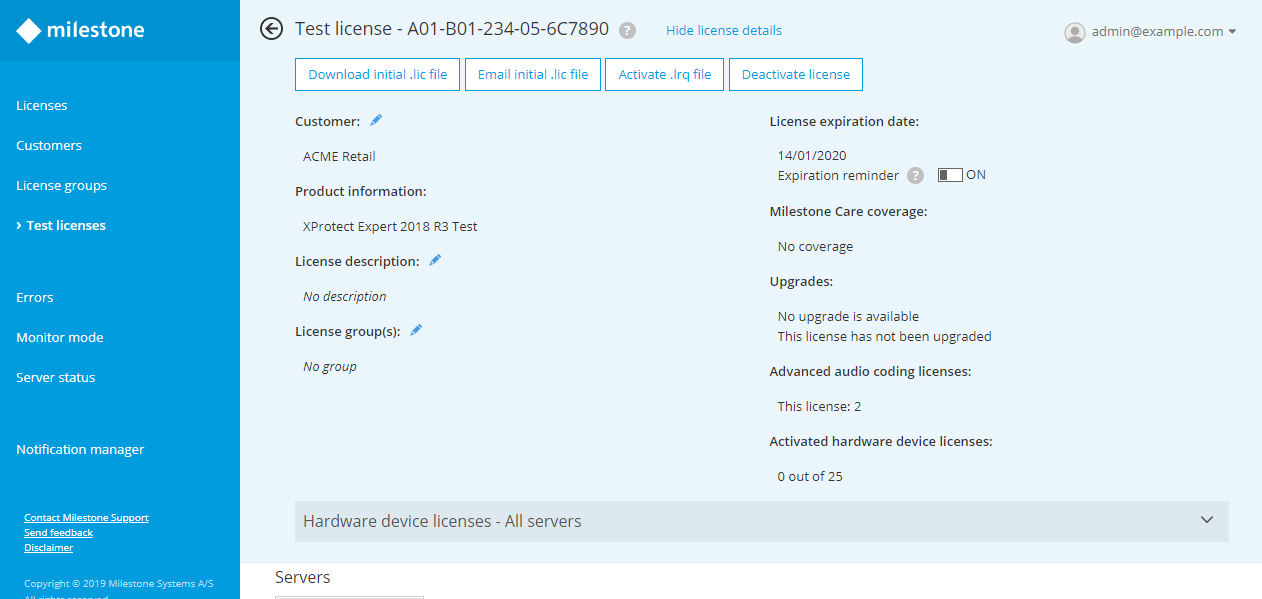1262x599 pixels.
Task: Click Download initial .lic file button
Action: [x=378, y=75]
